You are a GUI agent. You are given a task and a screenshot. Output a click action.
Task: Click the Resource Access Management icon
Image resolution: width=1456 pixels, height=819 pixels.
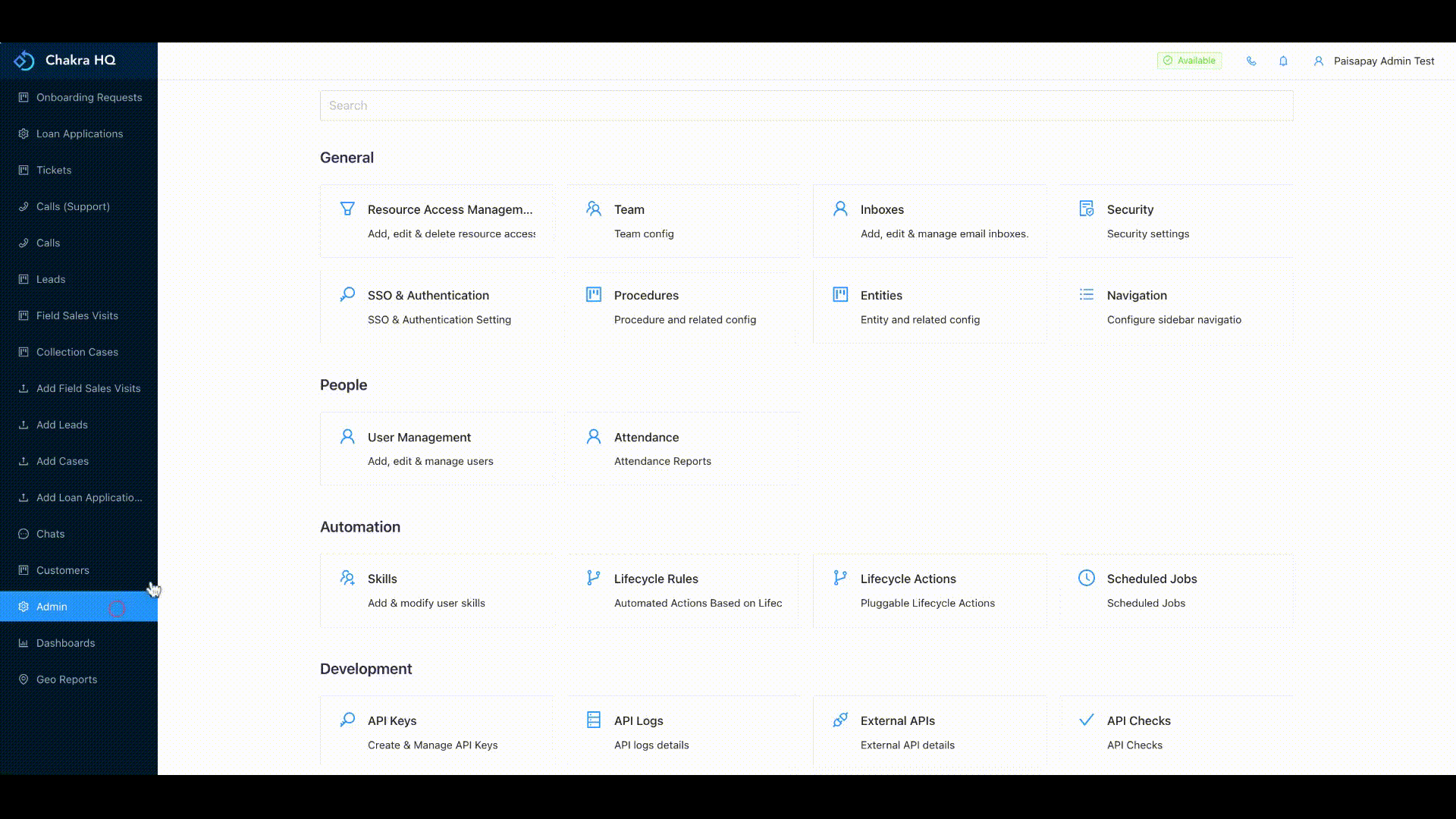click(348, 208)
